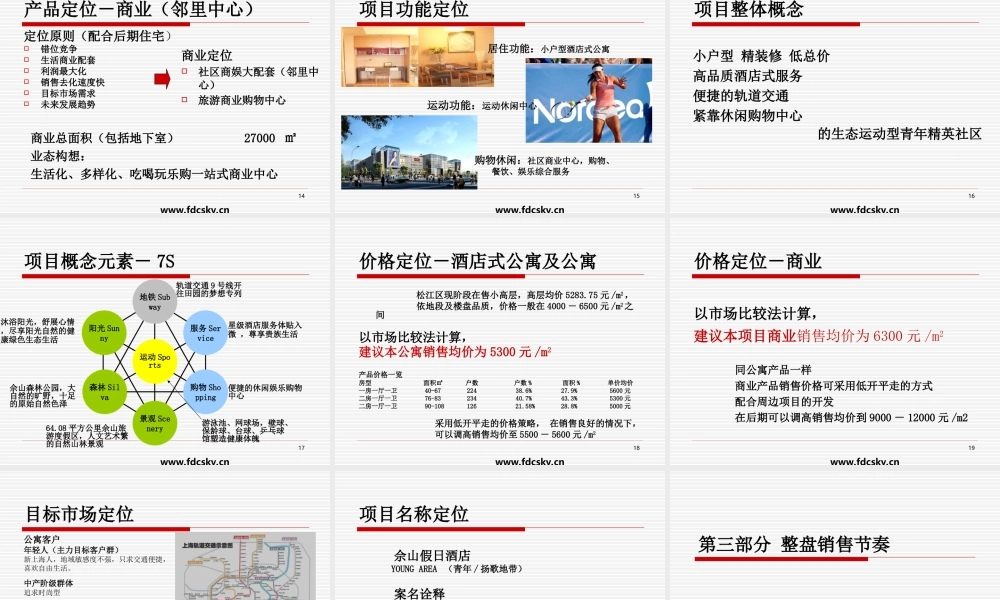Screen dimensions: 1000x600
Task: Click the 便捷的轨道交通 line
Action: click(741, 96)
